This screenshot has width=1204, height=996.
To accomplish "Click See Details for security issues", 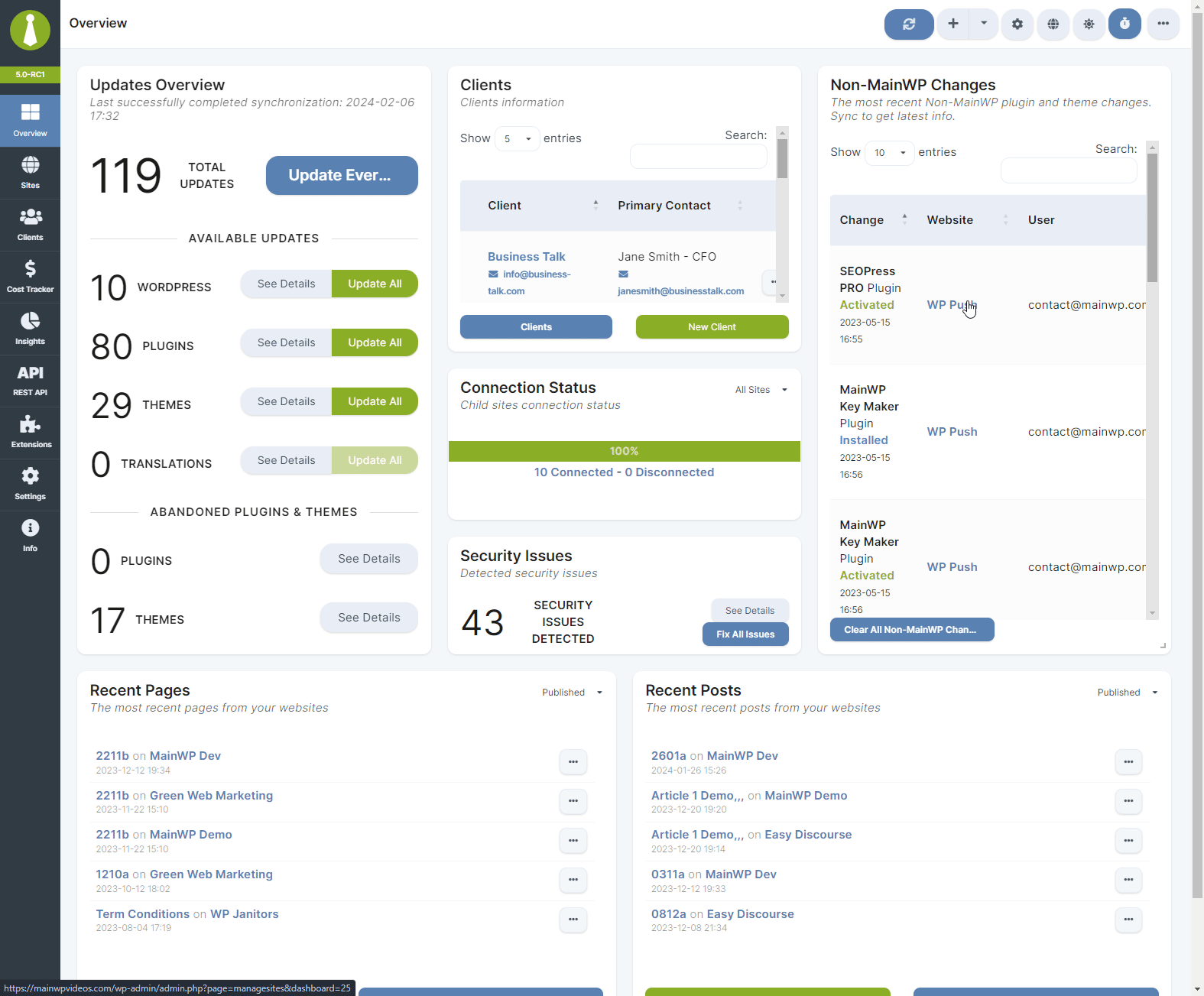I will coord(750,611).
